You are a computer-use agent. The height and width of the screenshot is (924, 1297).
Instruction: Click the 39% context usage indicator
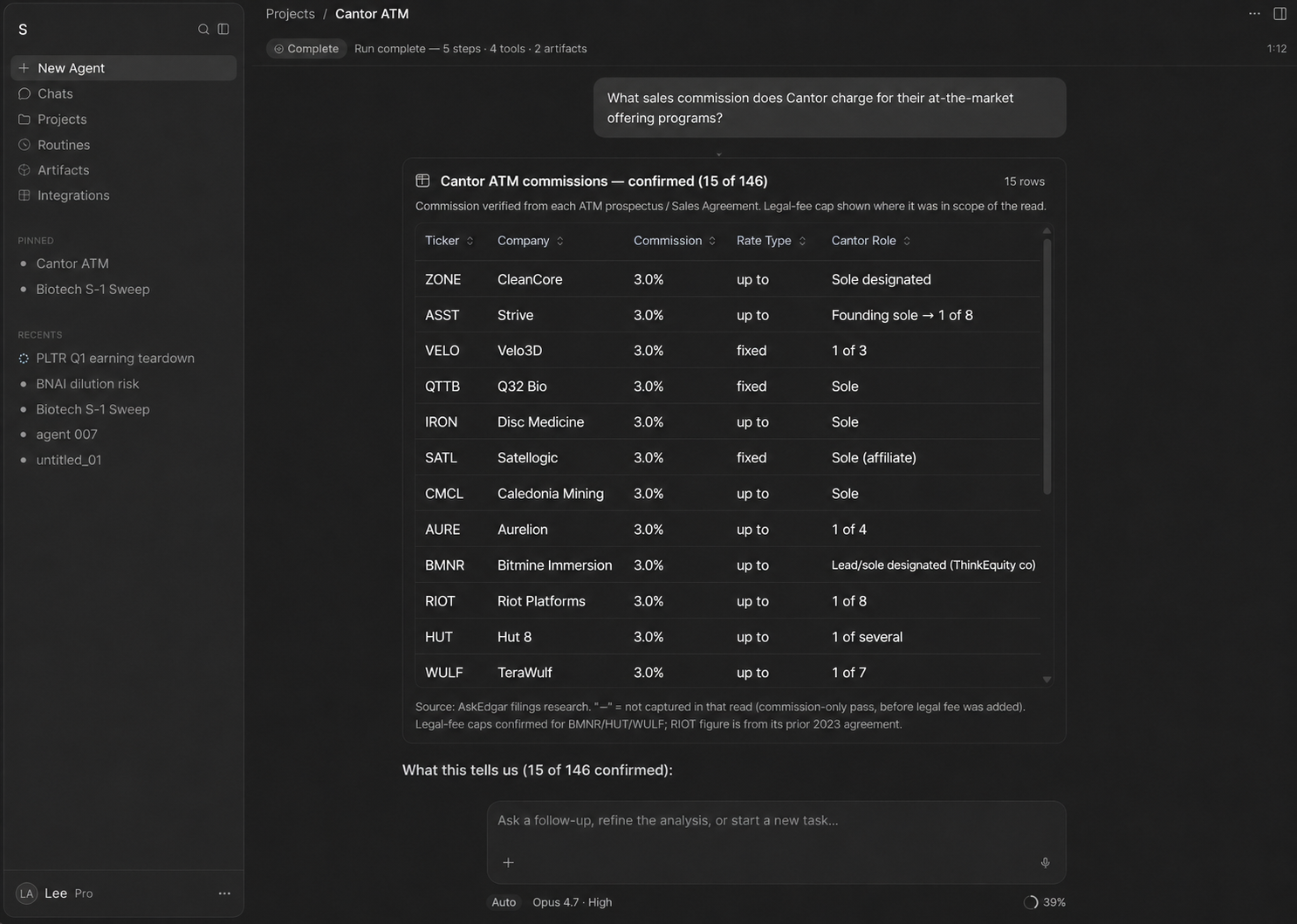pyautogui.click(x=1045, y=902)
